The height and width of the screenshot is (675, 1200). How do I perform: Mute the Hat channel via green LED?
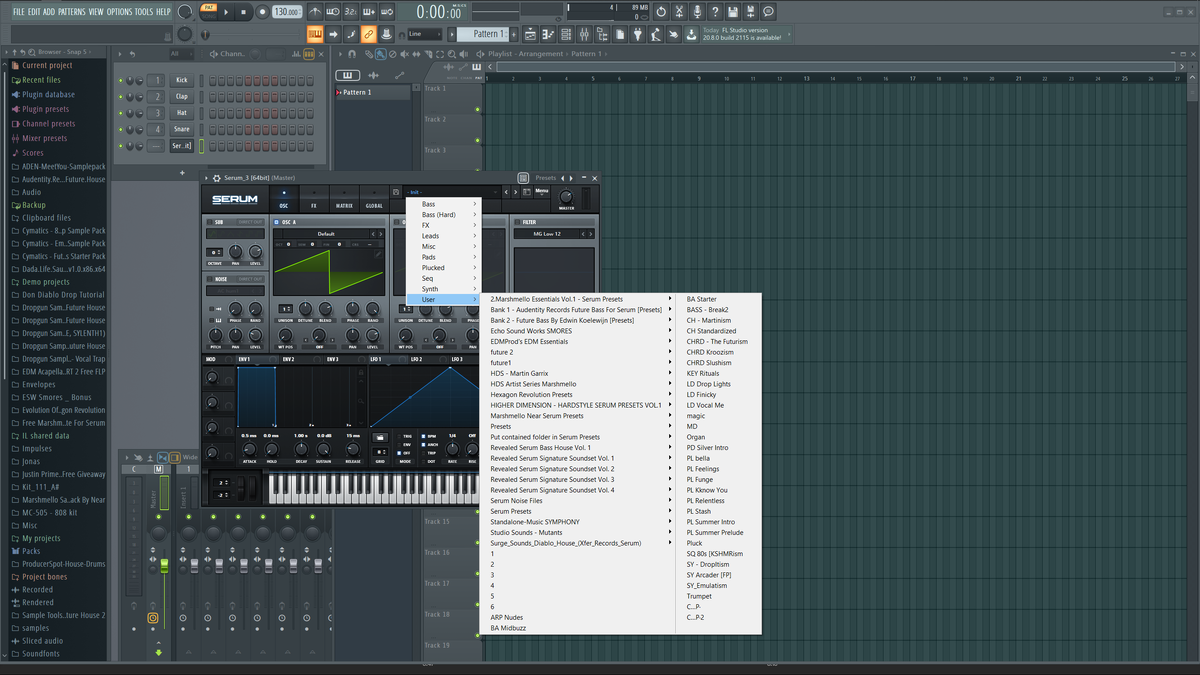(120, 113)
